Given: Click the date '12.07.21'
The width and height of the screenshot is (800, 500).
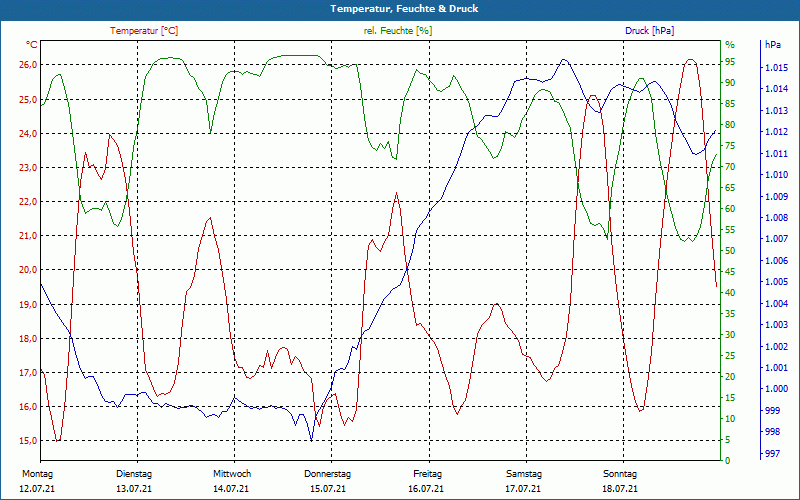Looking at the screenshot, I should [x=37, y=489].
